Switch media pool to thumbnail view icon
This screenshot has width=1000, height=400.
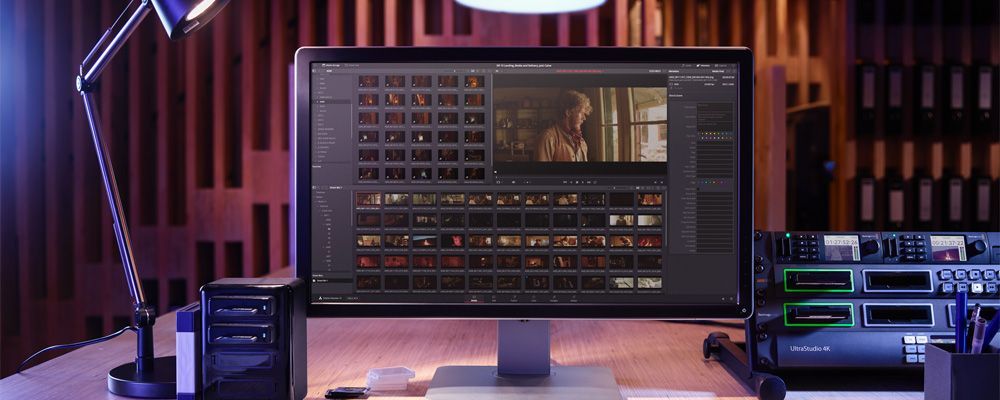[638, 188]
